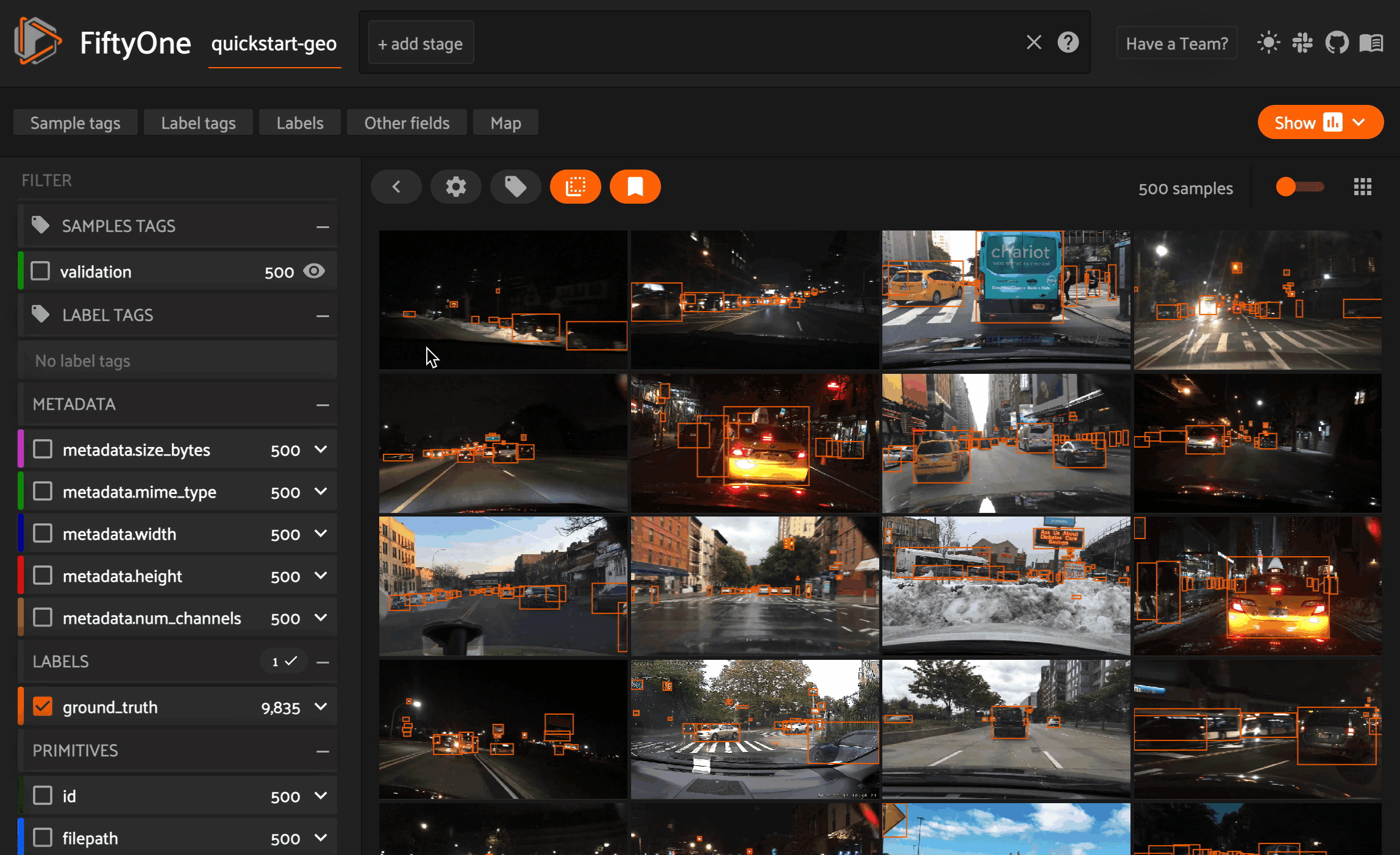Open the Labels tab
The width and height of the screenshot is (1400, 855).
tap(299, 123)
